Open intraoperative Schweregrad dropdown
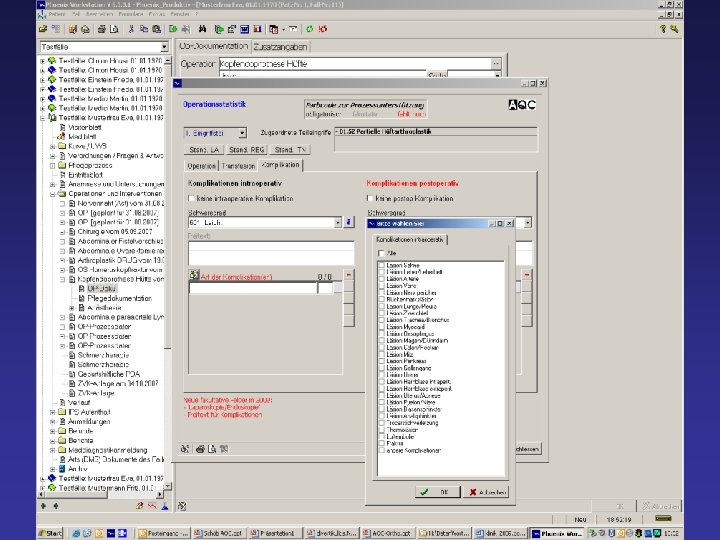This screenshot has width=720, height=540. [x=338, y=222]
